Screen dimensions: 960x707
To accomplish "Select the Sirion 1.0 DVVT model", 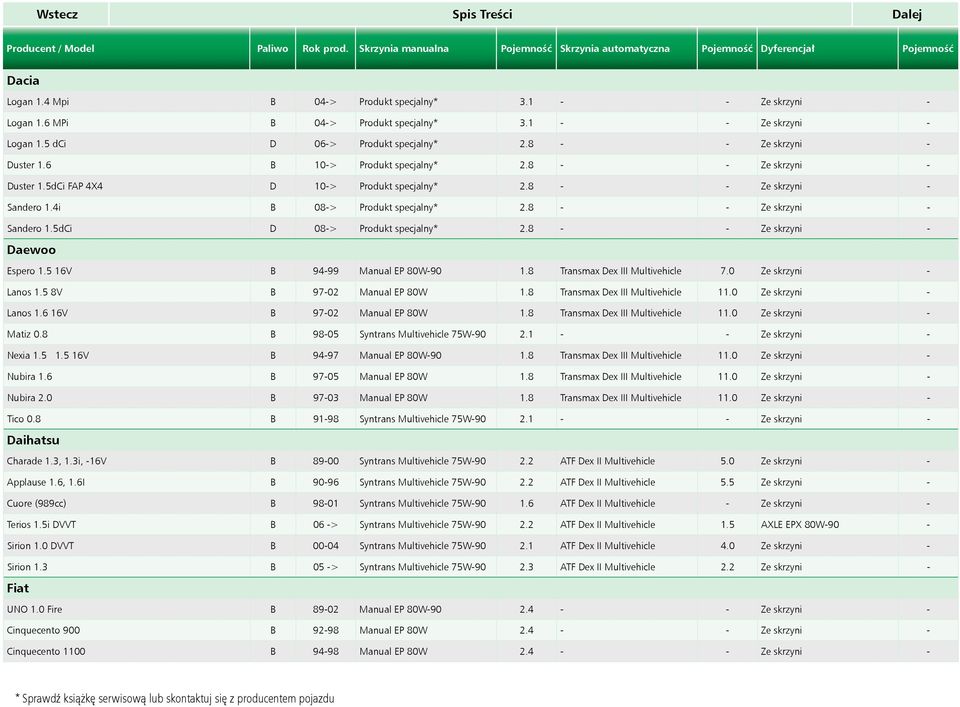I will (40, 546).
